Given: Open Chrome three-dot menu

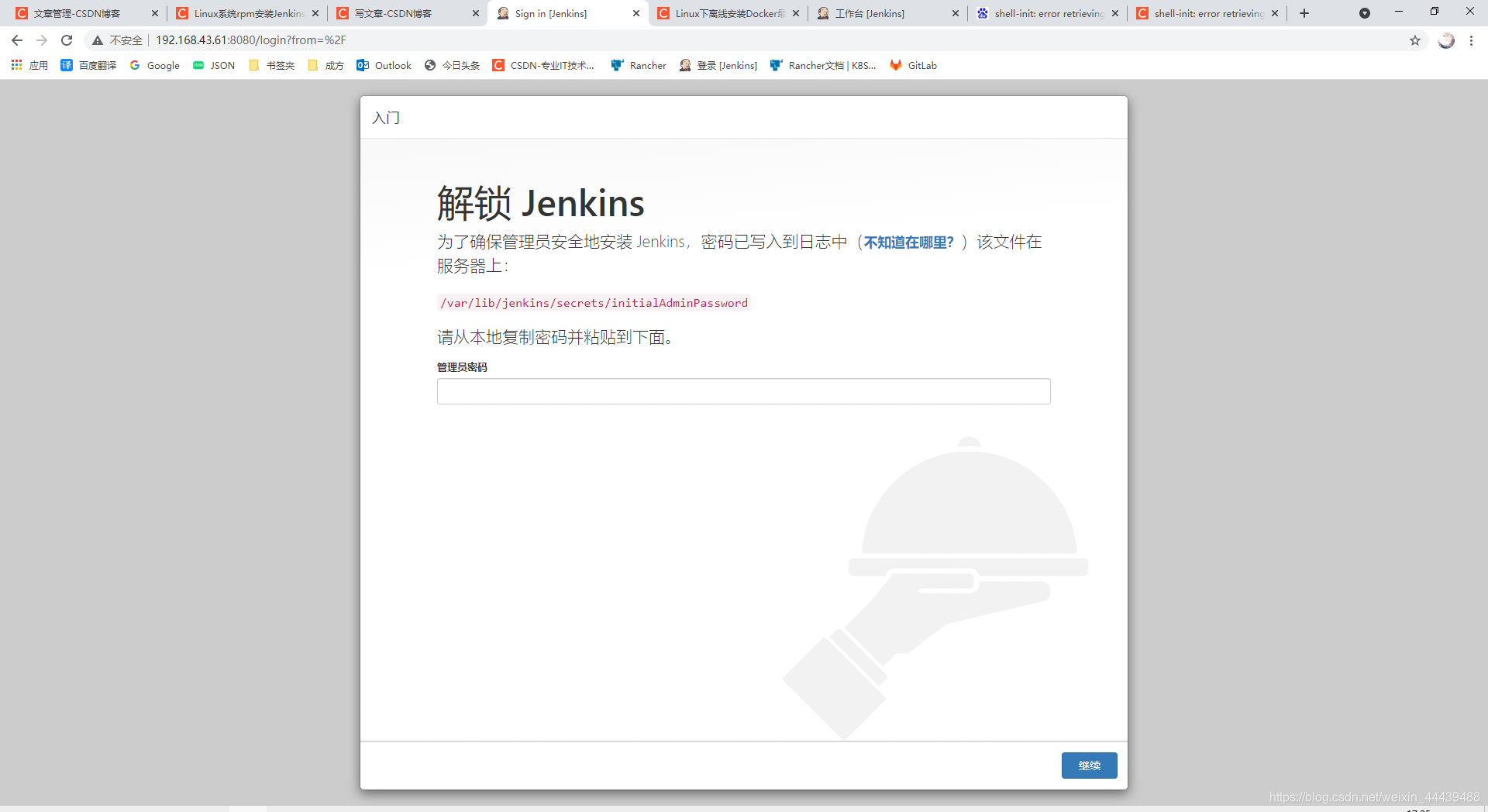Looking at the screenshot, I should [x=1471, y=40].
